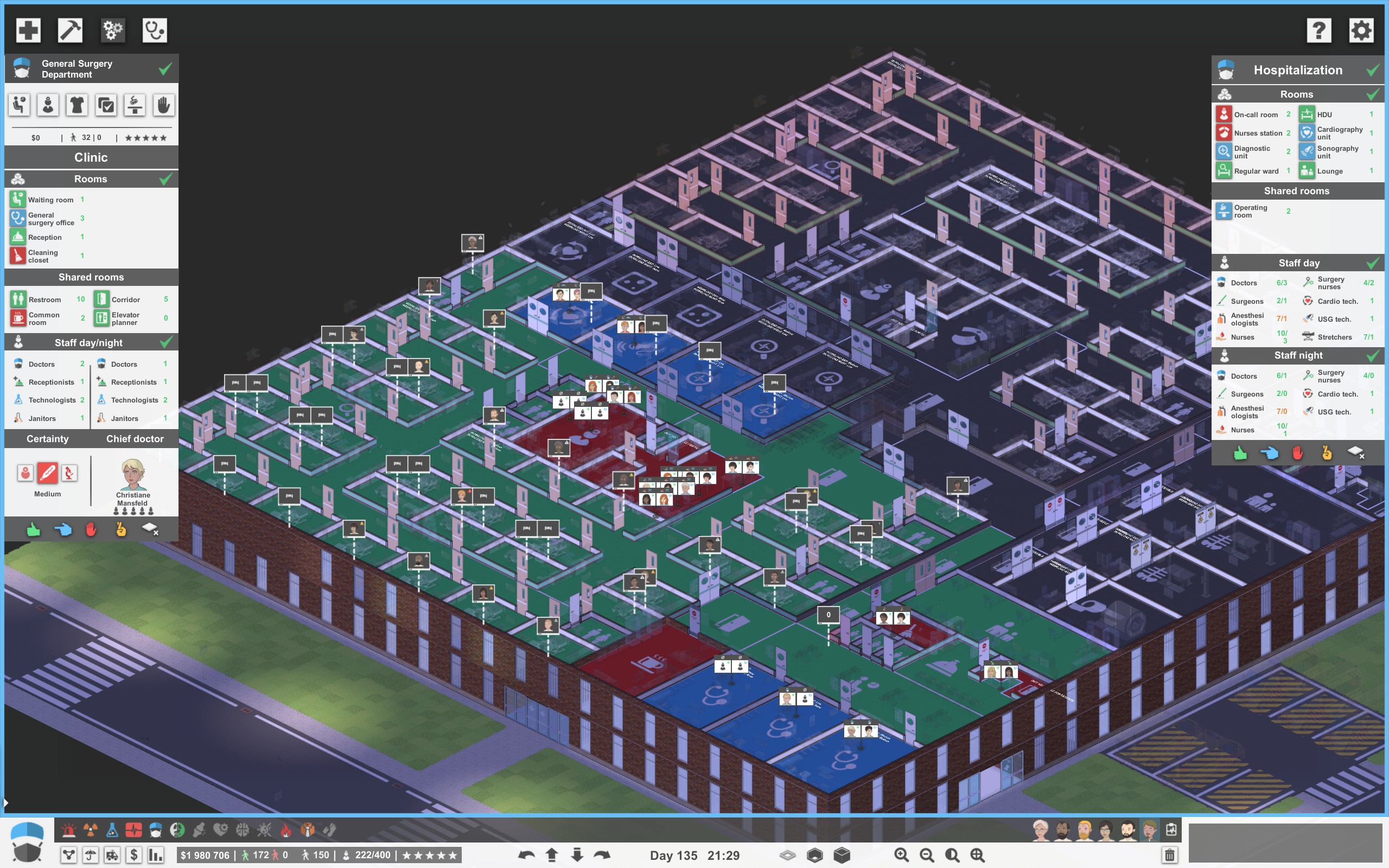
Task: Toggle the Staff night checkmark
Action: (x=1372, y=355)
